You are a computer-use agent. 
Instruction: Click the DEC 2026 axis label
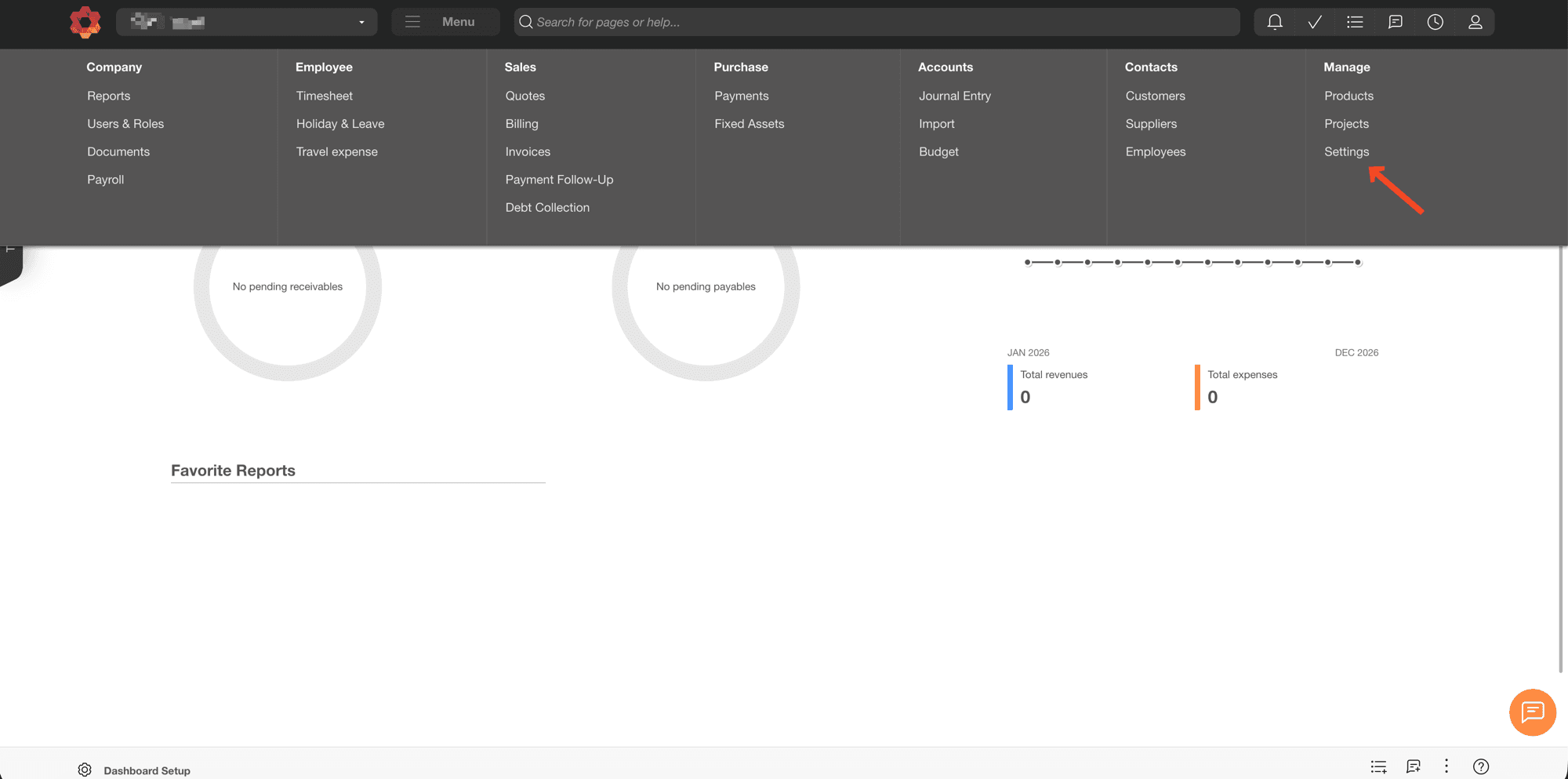click(x=1356, y=353)
